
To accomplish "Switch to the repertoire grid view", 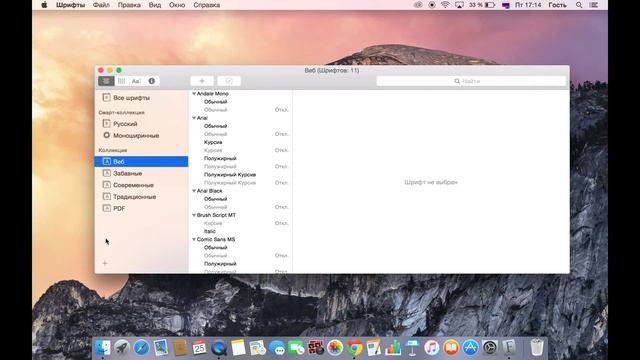I will (x=122, y=81).
